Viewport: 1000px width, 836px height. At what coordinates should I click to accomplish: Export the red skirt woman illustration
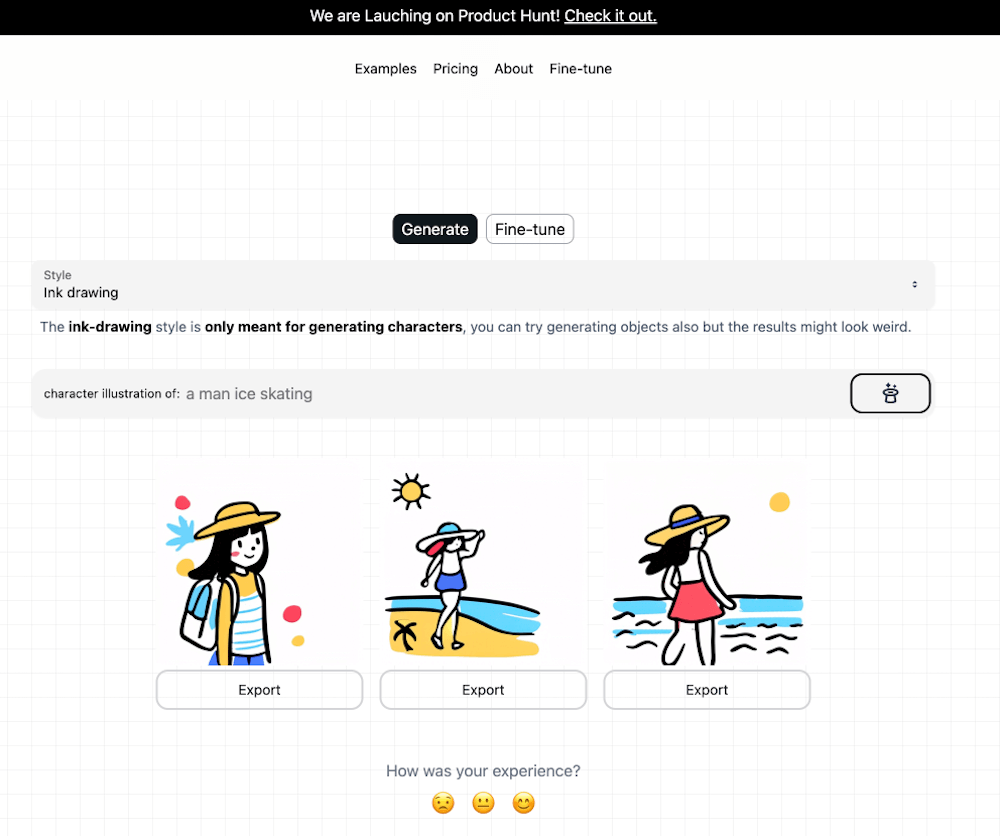tap(707, 689)
